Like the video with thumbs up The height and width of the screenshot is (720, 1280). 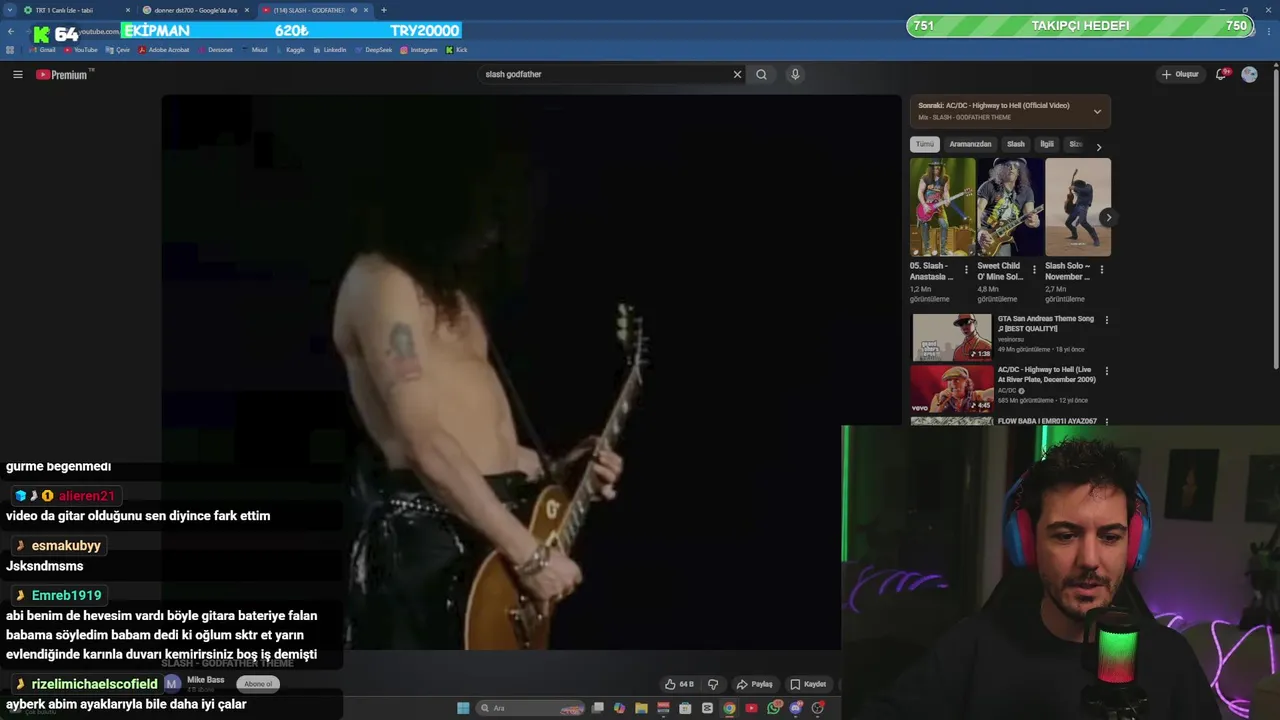point(679,684)
